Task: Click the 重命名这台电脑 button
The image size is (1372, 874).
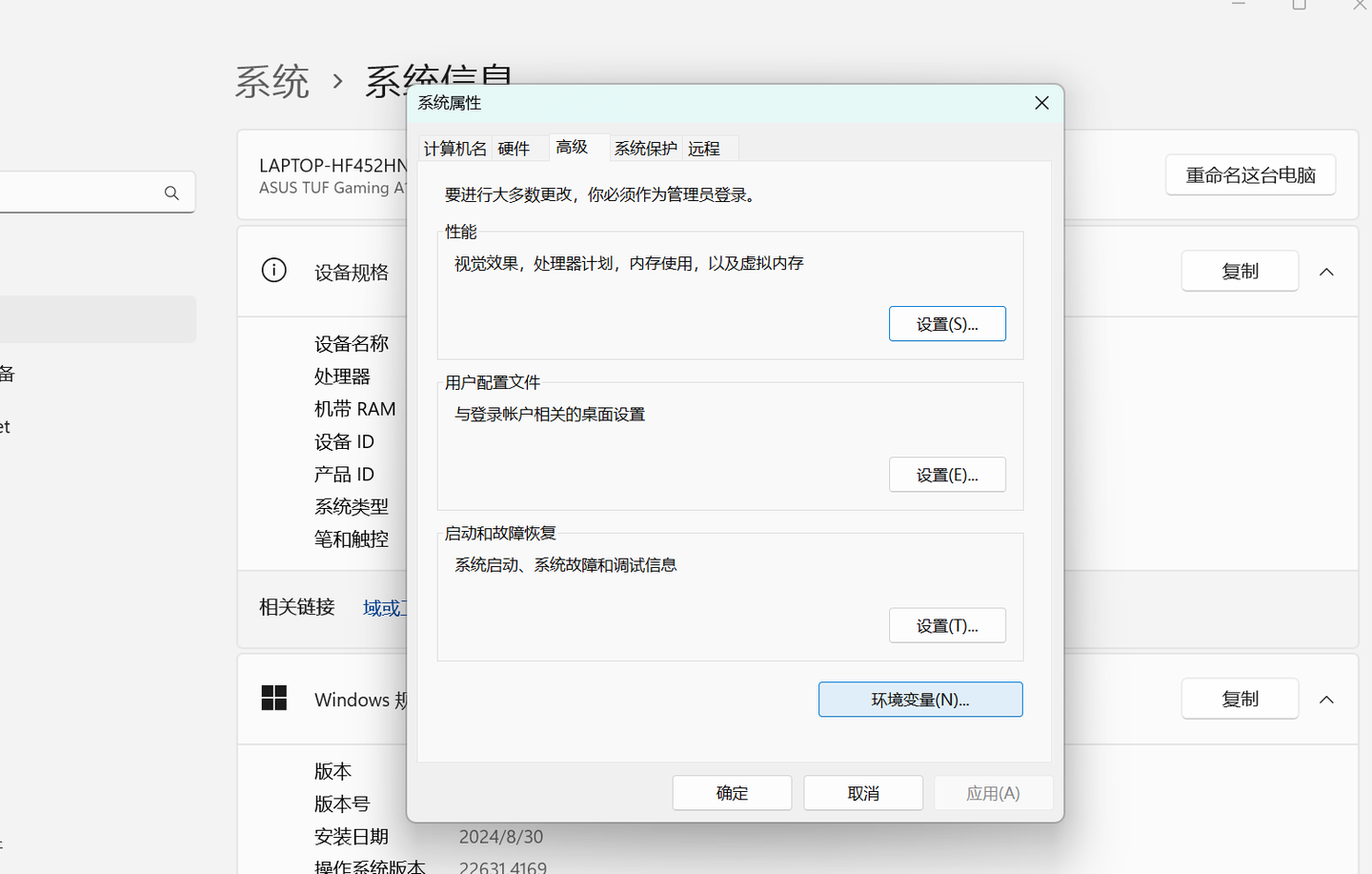Action: pyautogui.click(x=1250, y=174)
